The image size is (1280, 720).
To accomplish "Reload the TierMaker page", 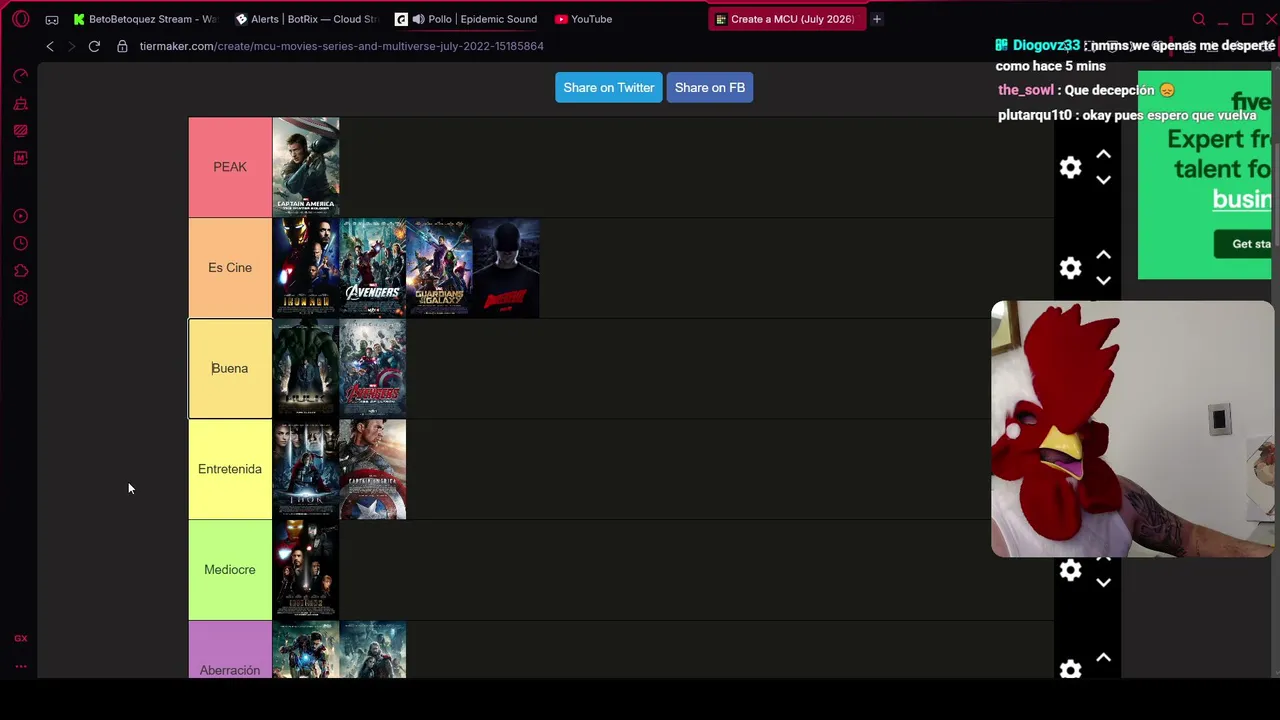I will [x=94, y=46].
